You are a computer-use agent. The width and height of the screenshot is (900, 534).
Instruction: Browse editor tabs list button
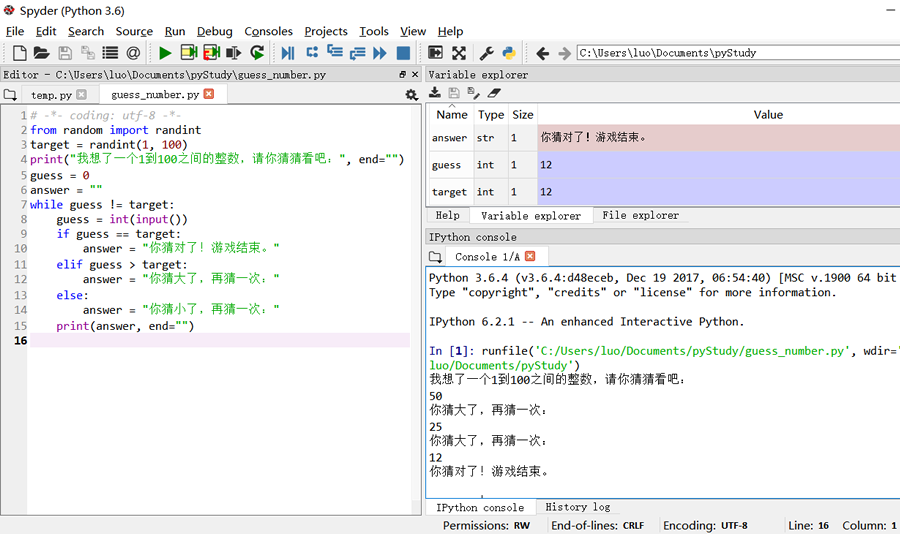coord(10,95)
